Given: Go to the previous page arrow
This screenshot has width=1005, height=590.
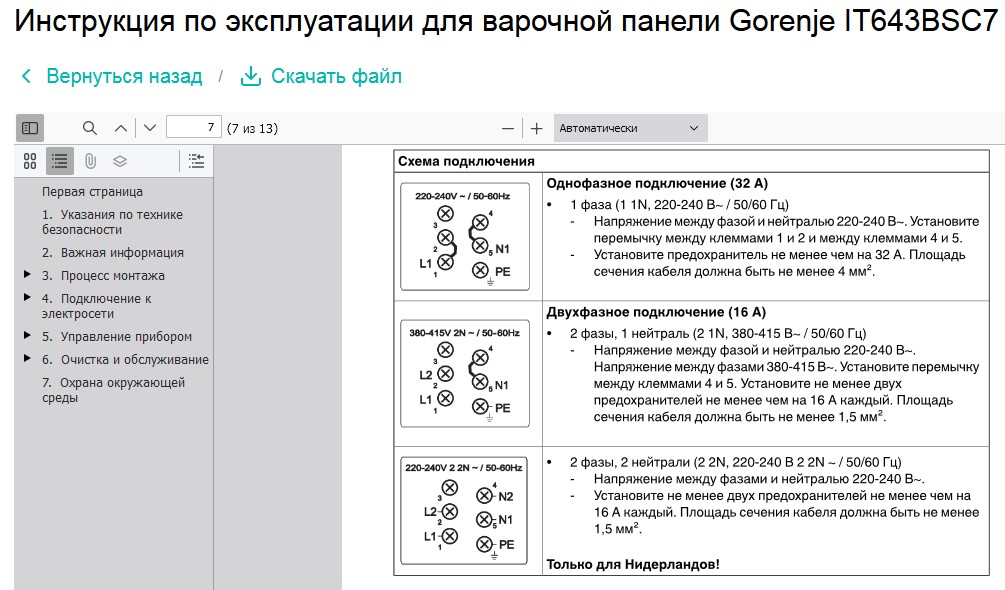Looking at the screenshot, I should [x=120, y=128].
